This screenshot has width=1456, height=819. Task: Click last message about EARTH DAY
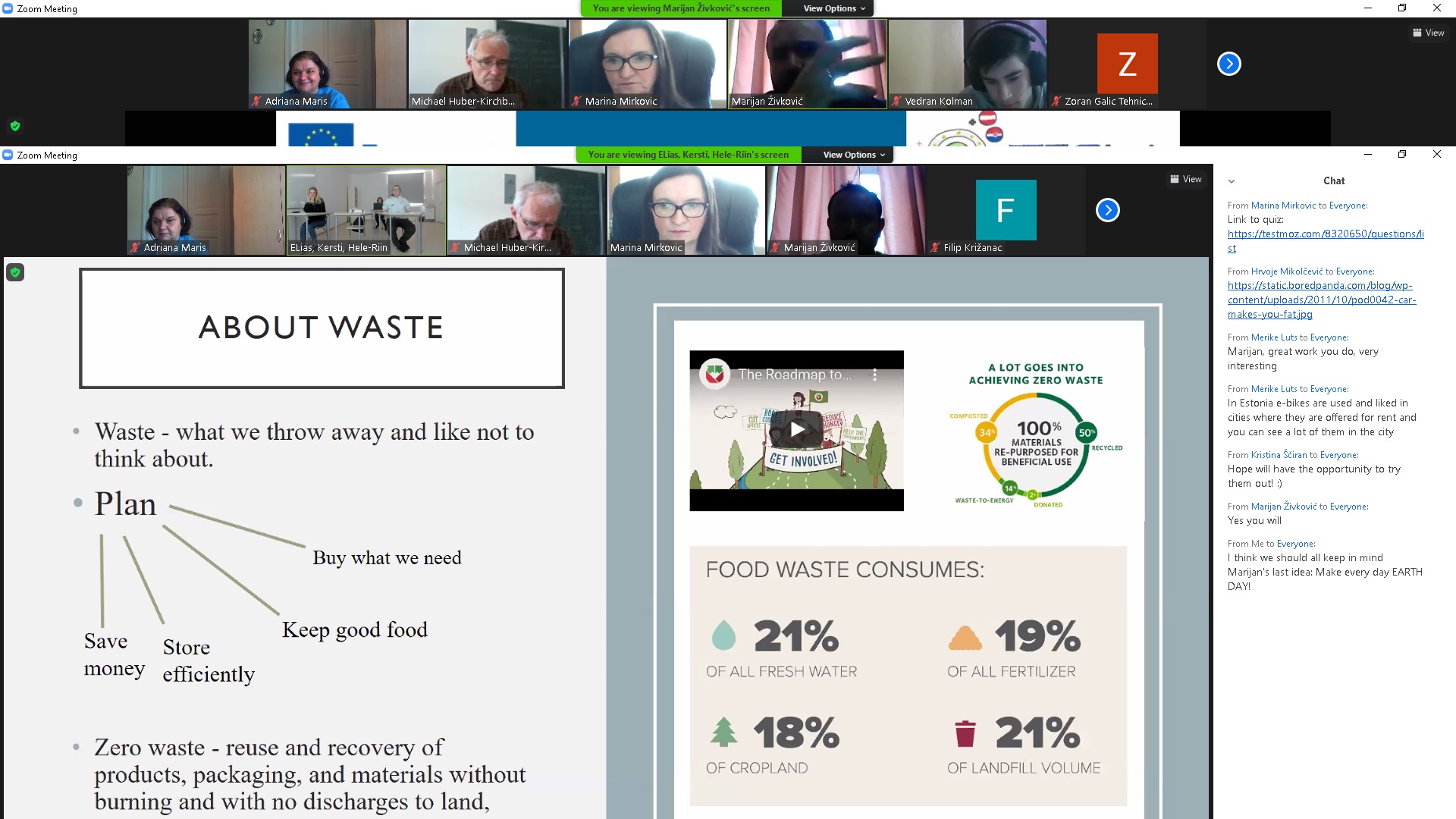pos(1325,572)
